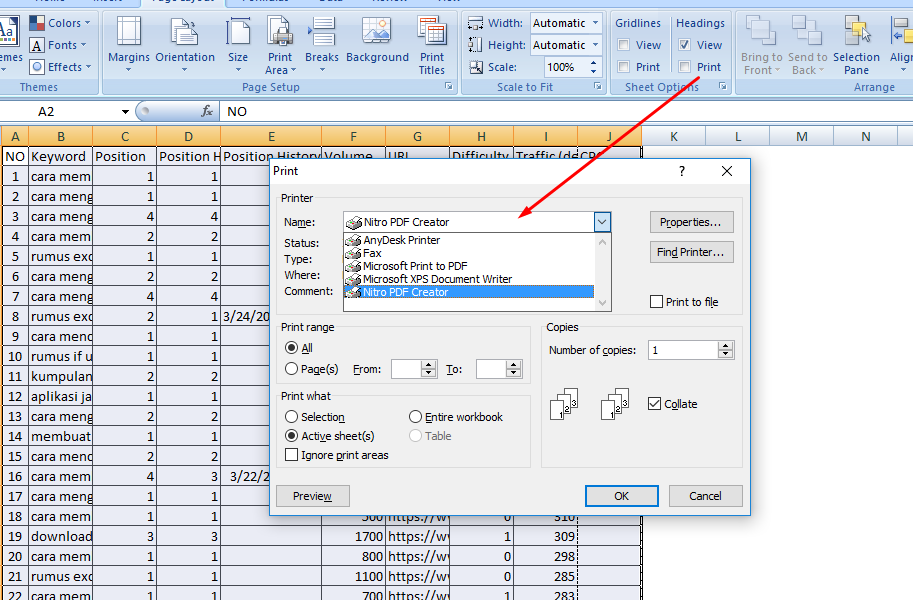Open the Width Automatic dropdown

click(x=595, y=23)
